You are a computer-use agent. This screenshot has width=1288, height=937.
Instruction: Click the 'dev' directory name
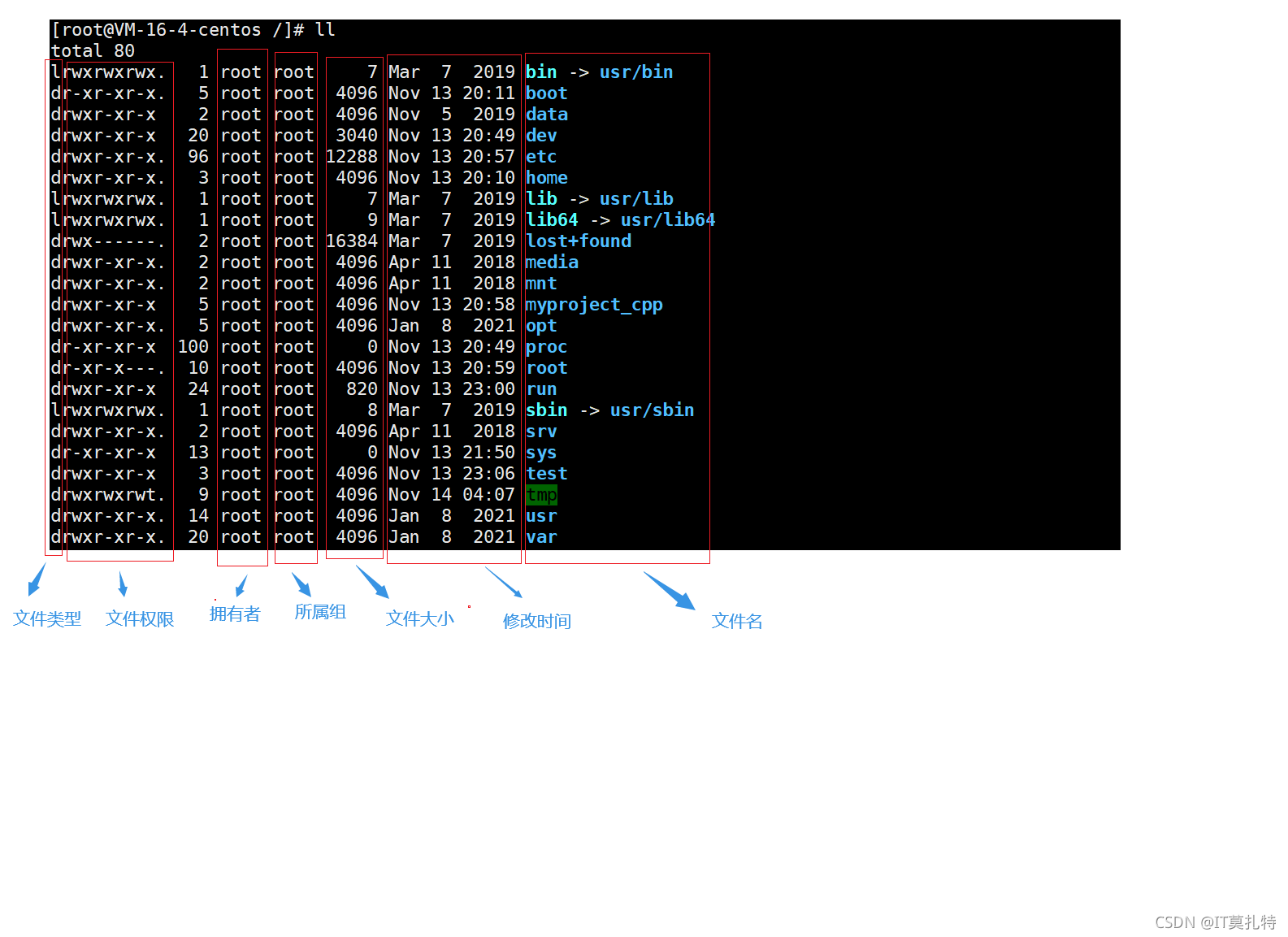(x=541, y=136)
